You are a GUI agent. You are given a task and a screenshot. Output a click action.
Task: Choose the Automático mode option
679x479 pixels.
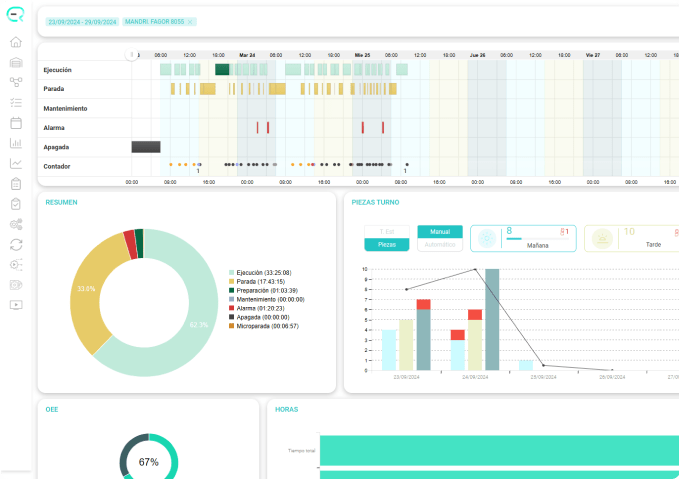pyautogui.click(x=440, y=245)
